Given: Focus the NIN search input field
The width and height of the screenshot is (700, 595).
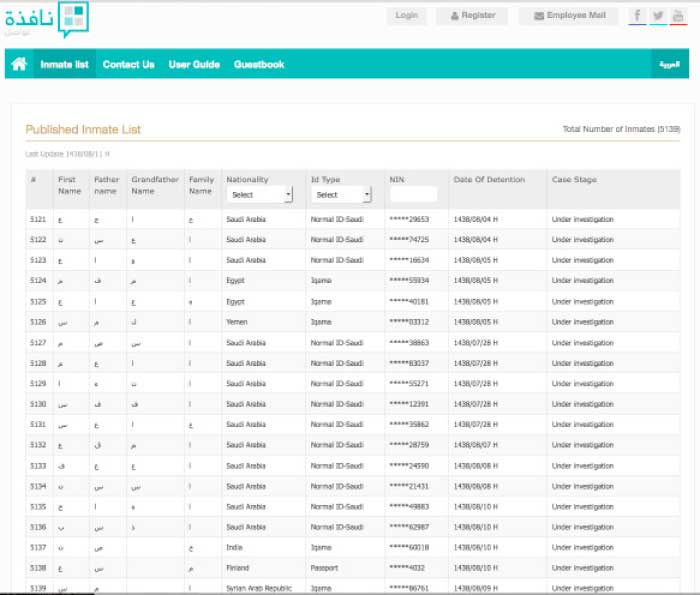Looking at the screenshot, I should pos(413,194).
